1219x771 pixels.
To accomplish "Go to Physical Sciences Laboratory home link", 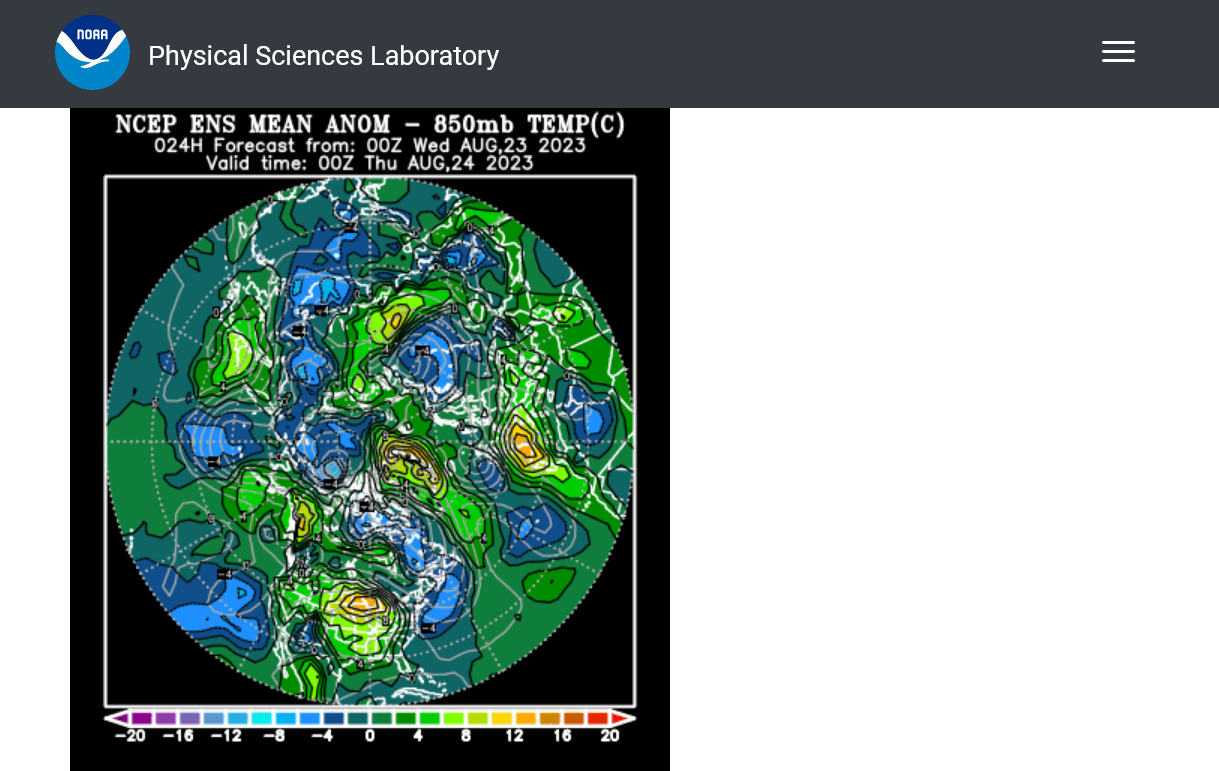I will click(x=323, y=56).
